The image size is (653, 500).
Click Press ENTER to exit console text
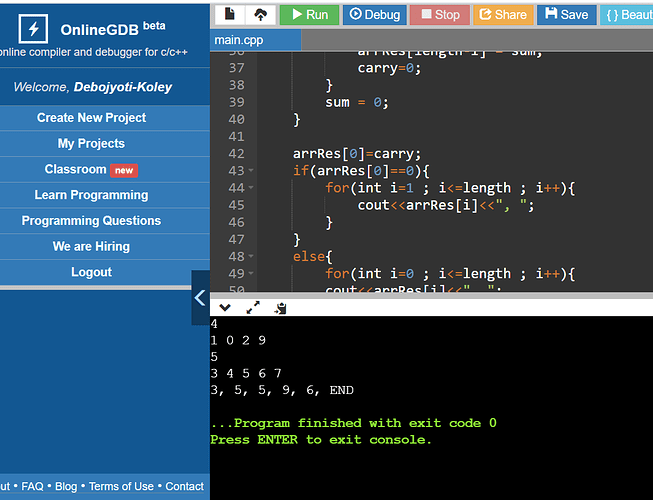pos(321,440)
